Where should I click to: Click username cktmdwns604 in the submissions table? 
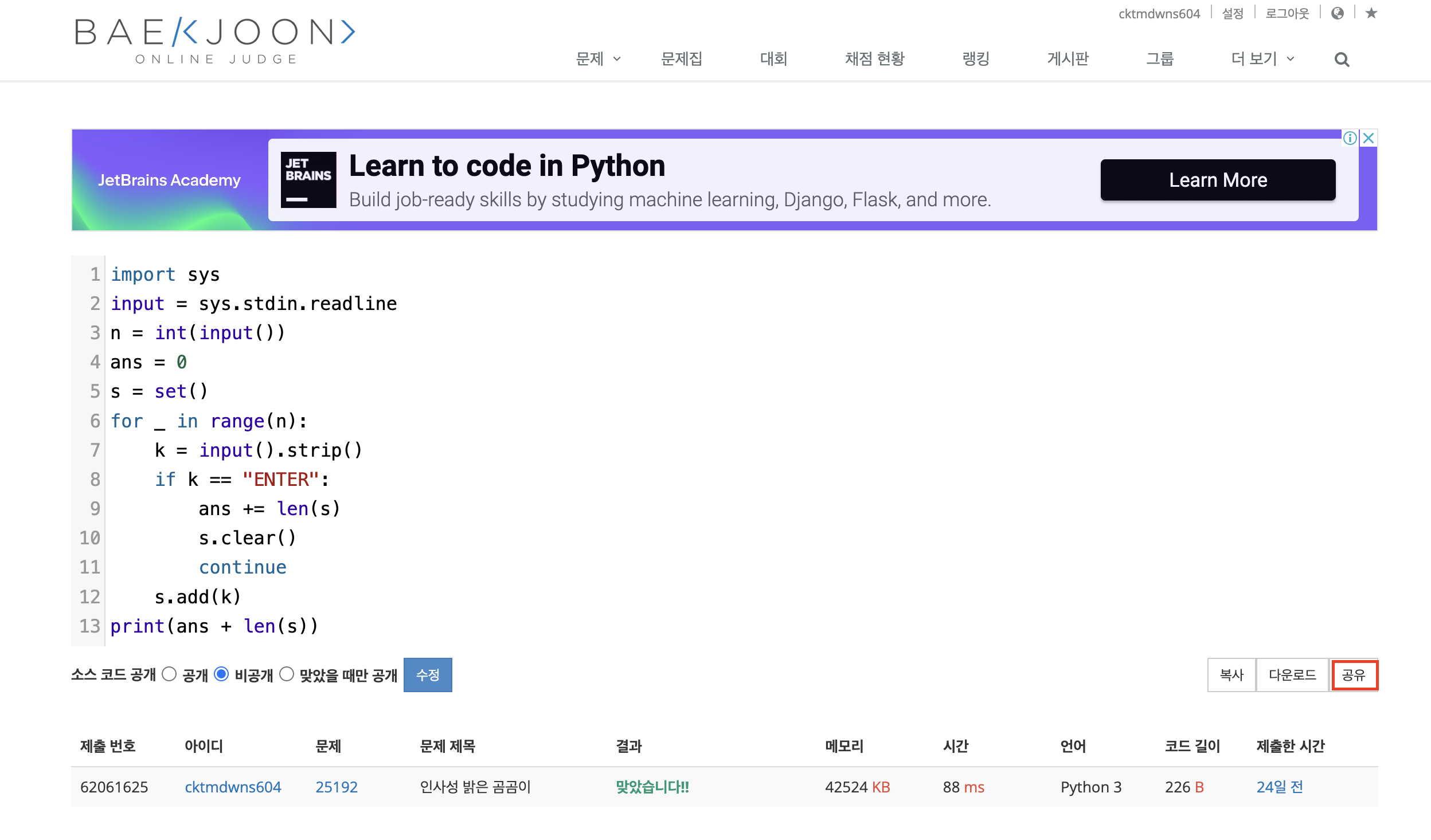pos(233,787)
